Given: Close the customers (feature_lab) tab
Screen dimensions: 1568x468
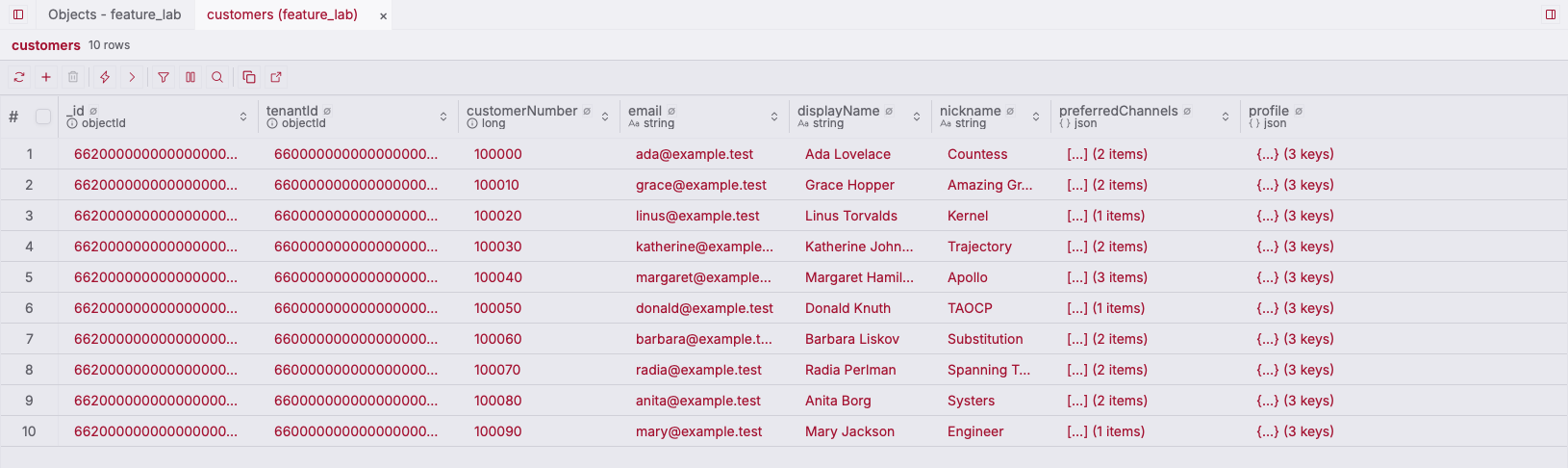Looking at the screenshot, I should [383, 15].
